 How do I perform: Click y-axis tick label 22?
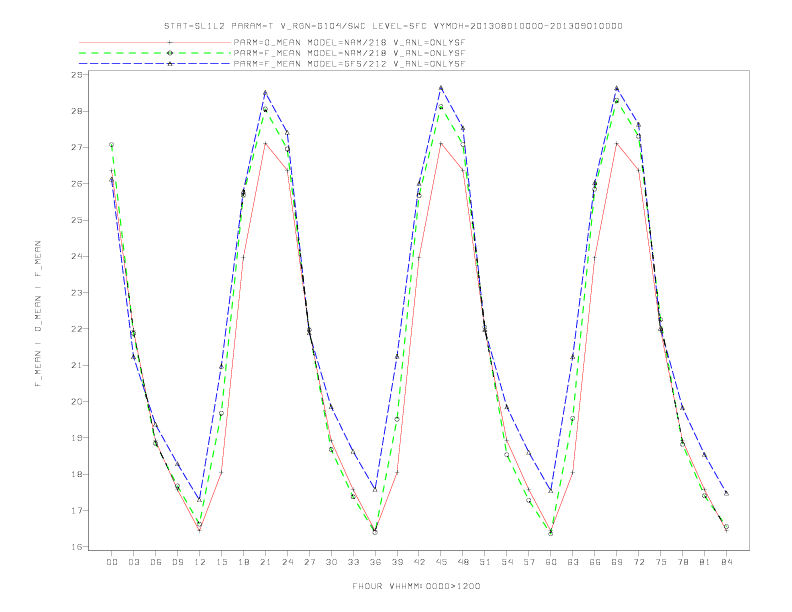[77, 329]
